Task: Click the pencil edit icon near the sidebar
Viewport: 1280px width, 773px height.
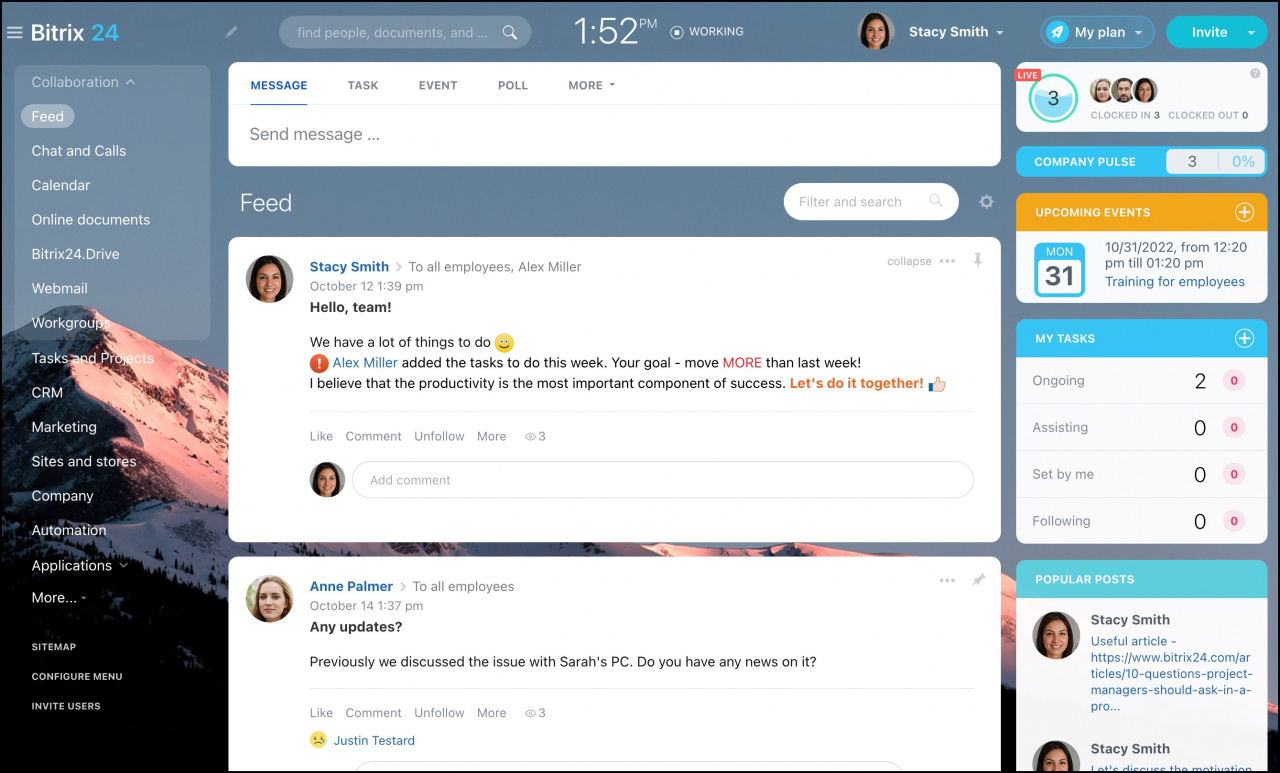Action: coord(231,31)
